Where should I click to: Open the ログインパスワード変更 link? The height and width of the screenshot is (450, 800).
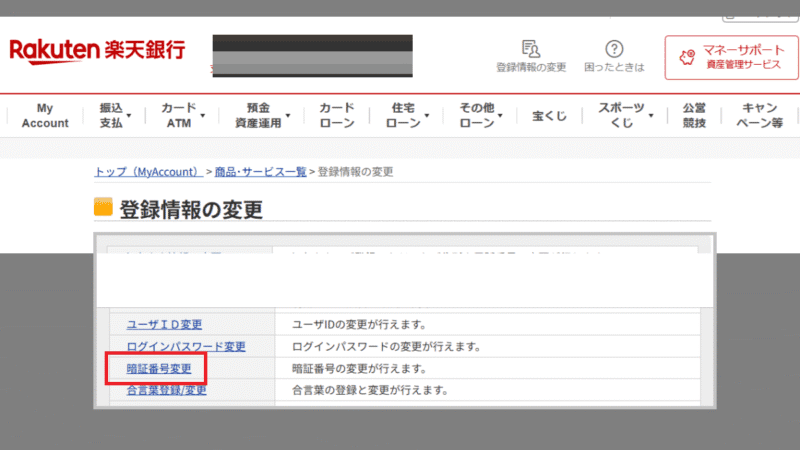(185, 347)
